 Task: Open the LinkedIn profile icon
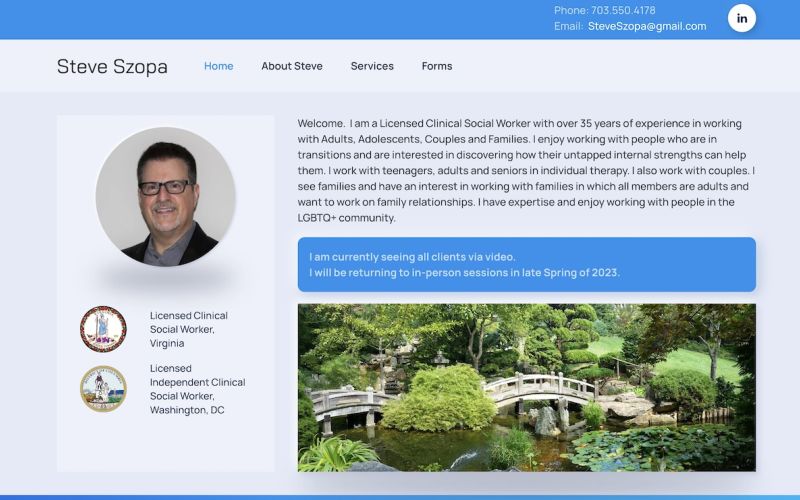[x=741, y=18]
